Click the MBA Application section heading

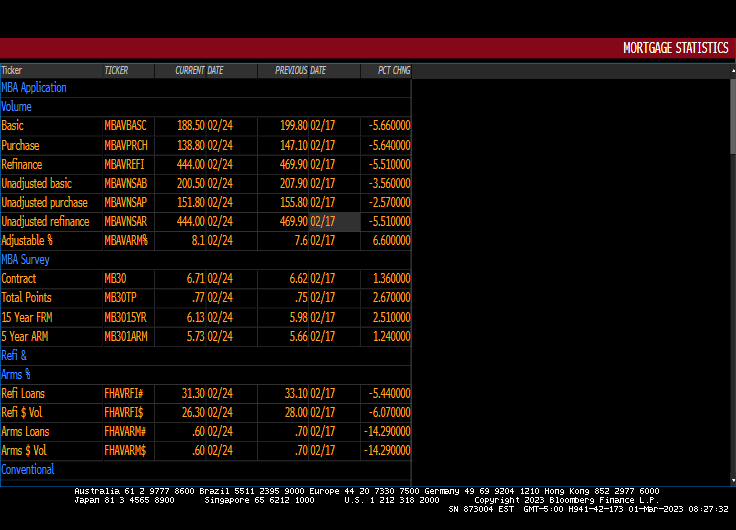pyautogui.click(x=34, y=88)
